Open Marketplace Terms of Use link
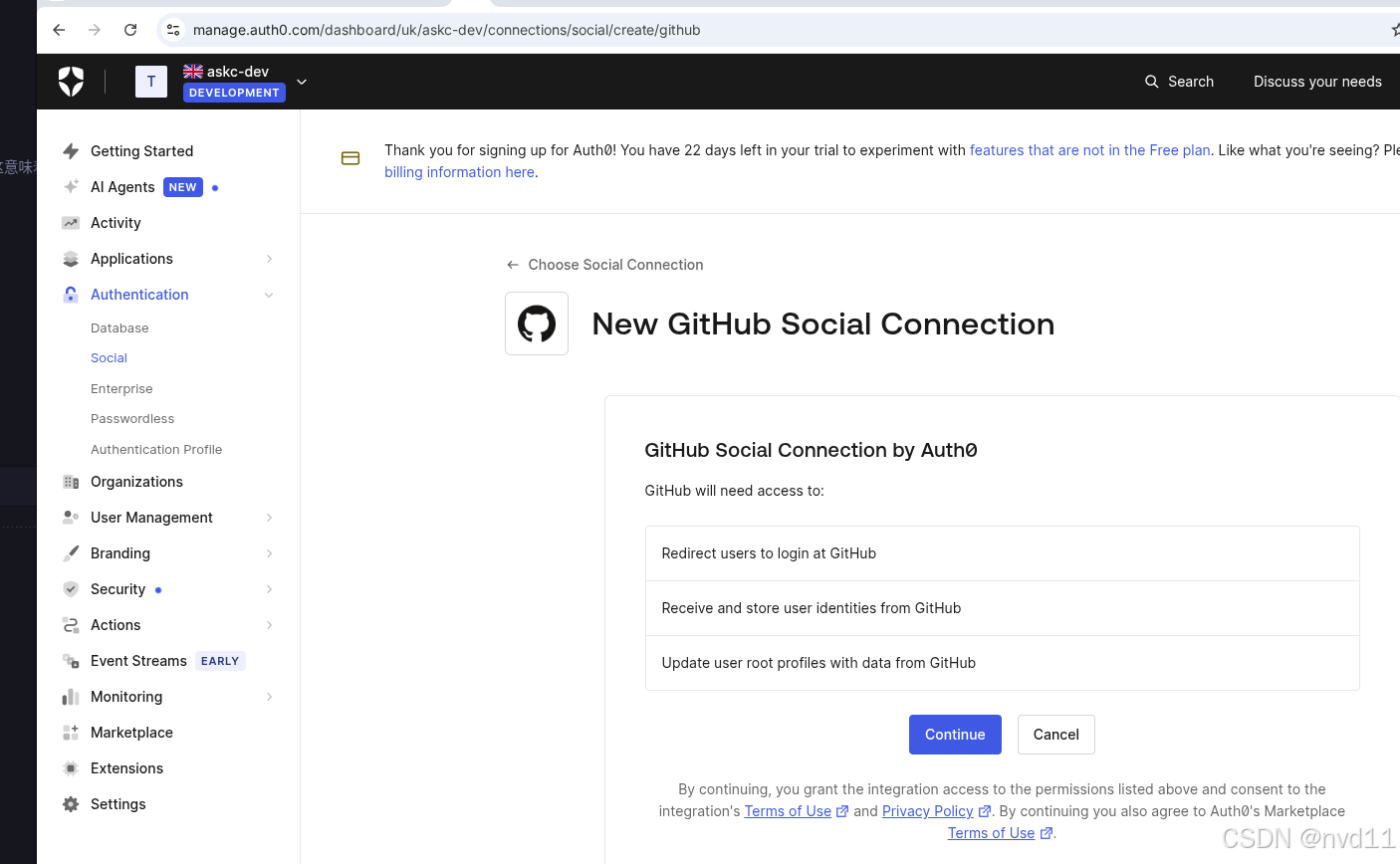 point(1000,833)
